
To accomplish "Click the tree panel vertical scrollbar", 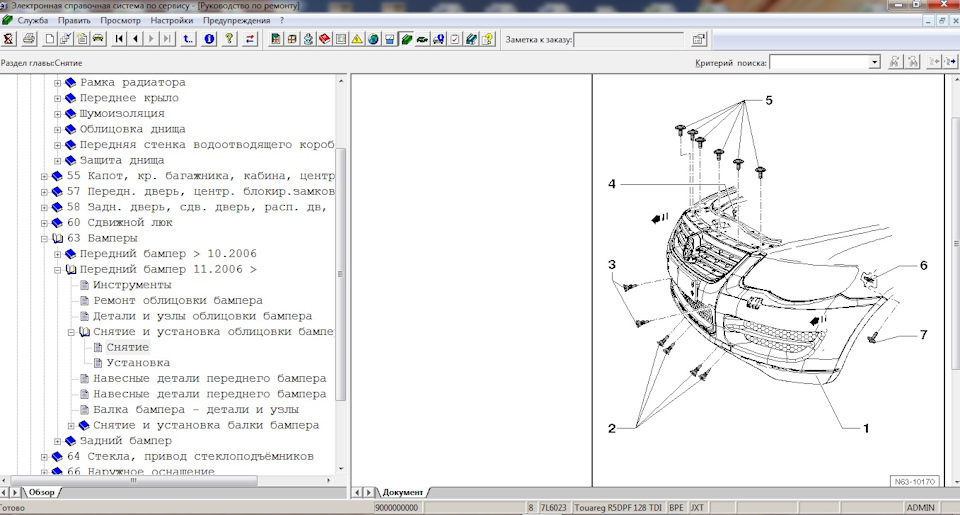I will pyautogui.click(x=341, y=270).
